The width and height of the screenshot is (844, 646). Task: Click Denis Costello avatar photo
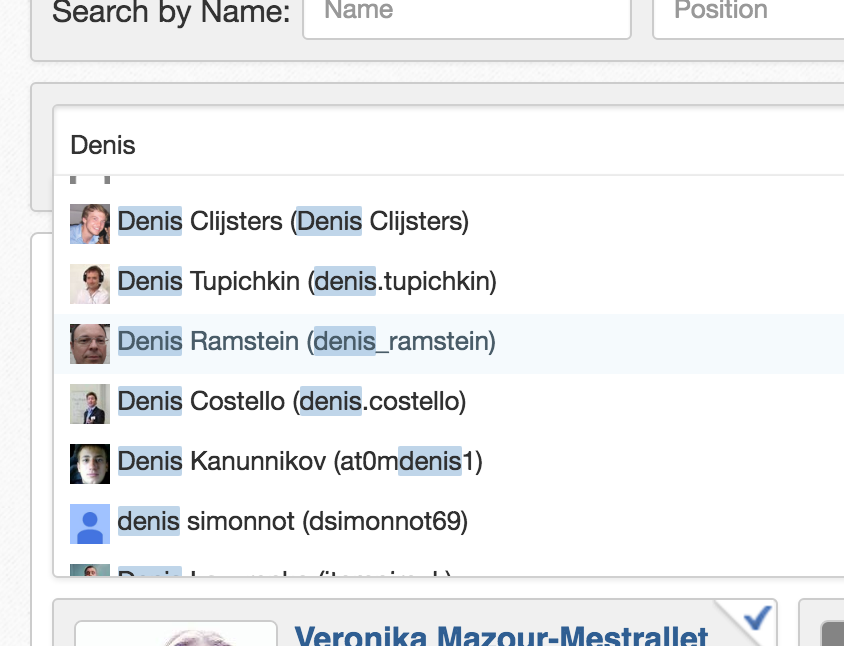point(90,404)
